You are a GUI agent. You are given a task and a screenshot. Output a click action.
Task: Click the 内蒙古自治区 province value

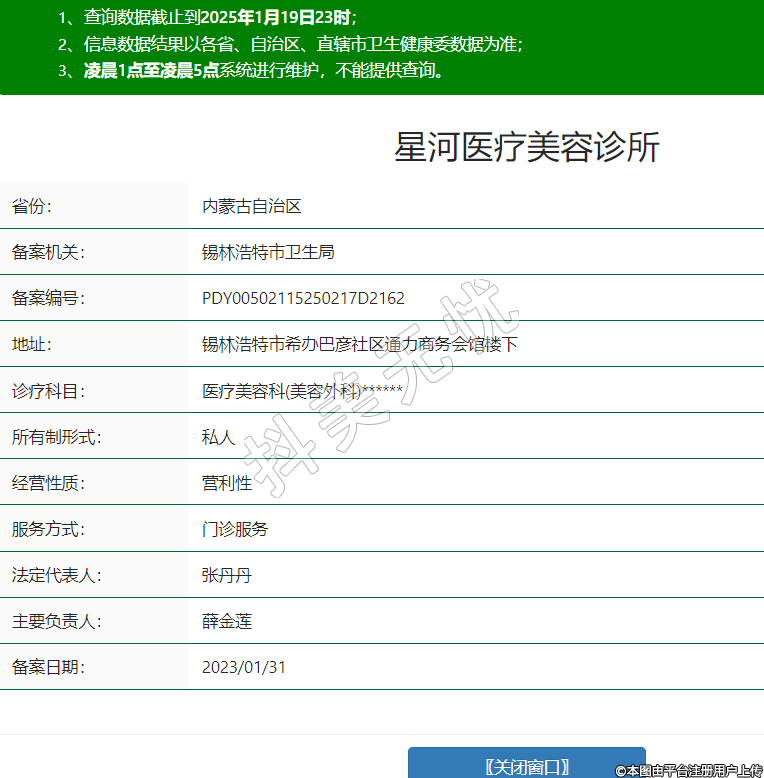(251, 206)
